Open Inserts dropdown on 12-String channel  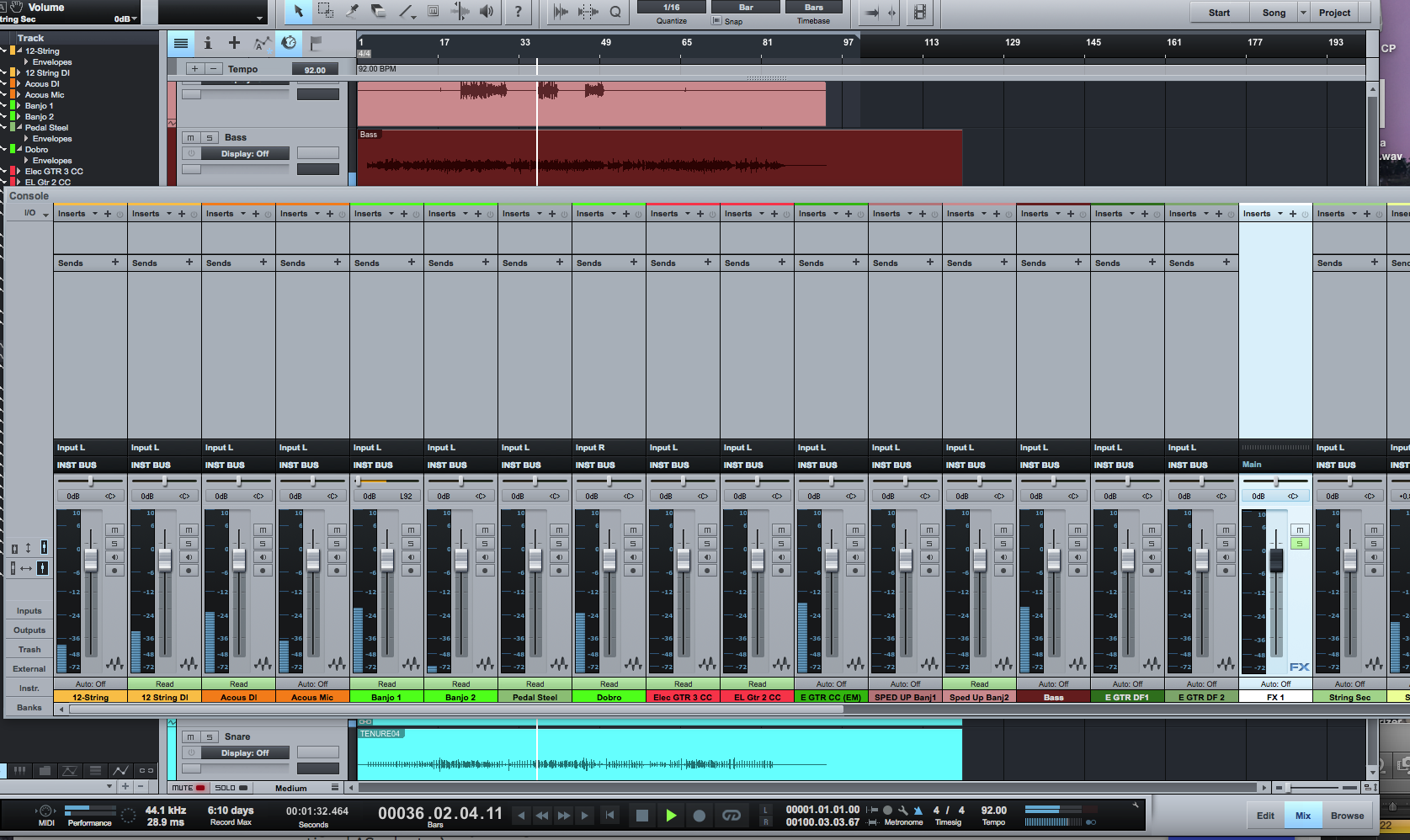coord(94,214)
